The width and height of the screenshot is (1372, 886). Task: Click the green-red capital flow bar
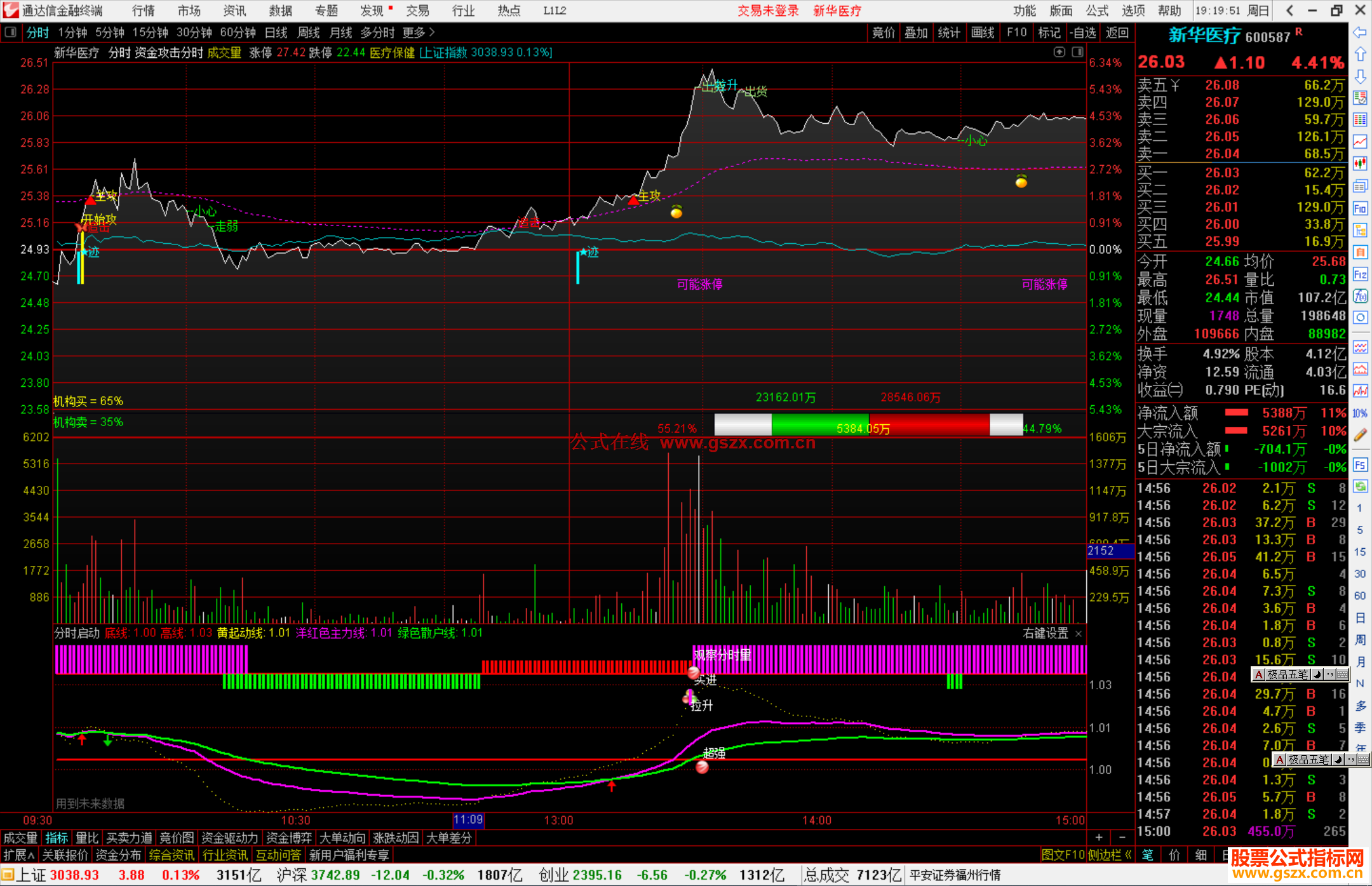[868, 424]
